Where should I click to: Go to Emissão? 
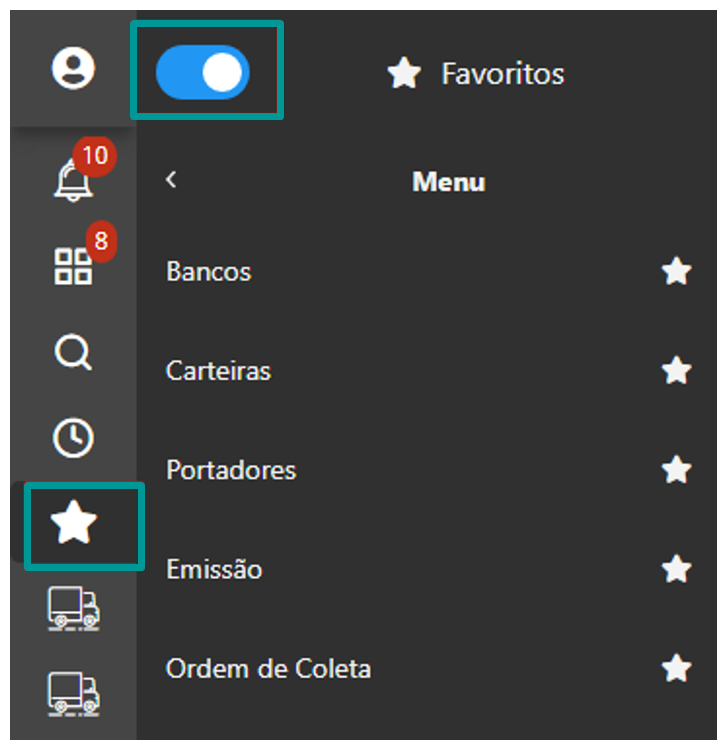point(214,570)
